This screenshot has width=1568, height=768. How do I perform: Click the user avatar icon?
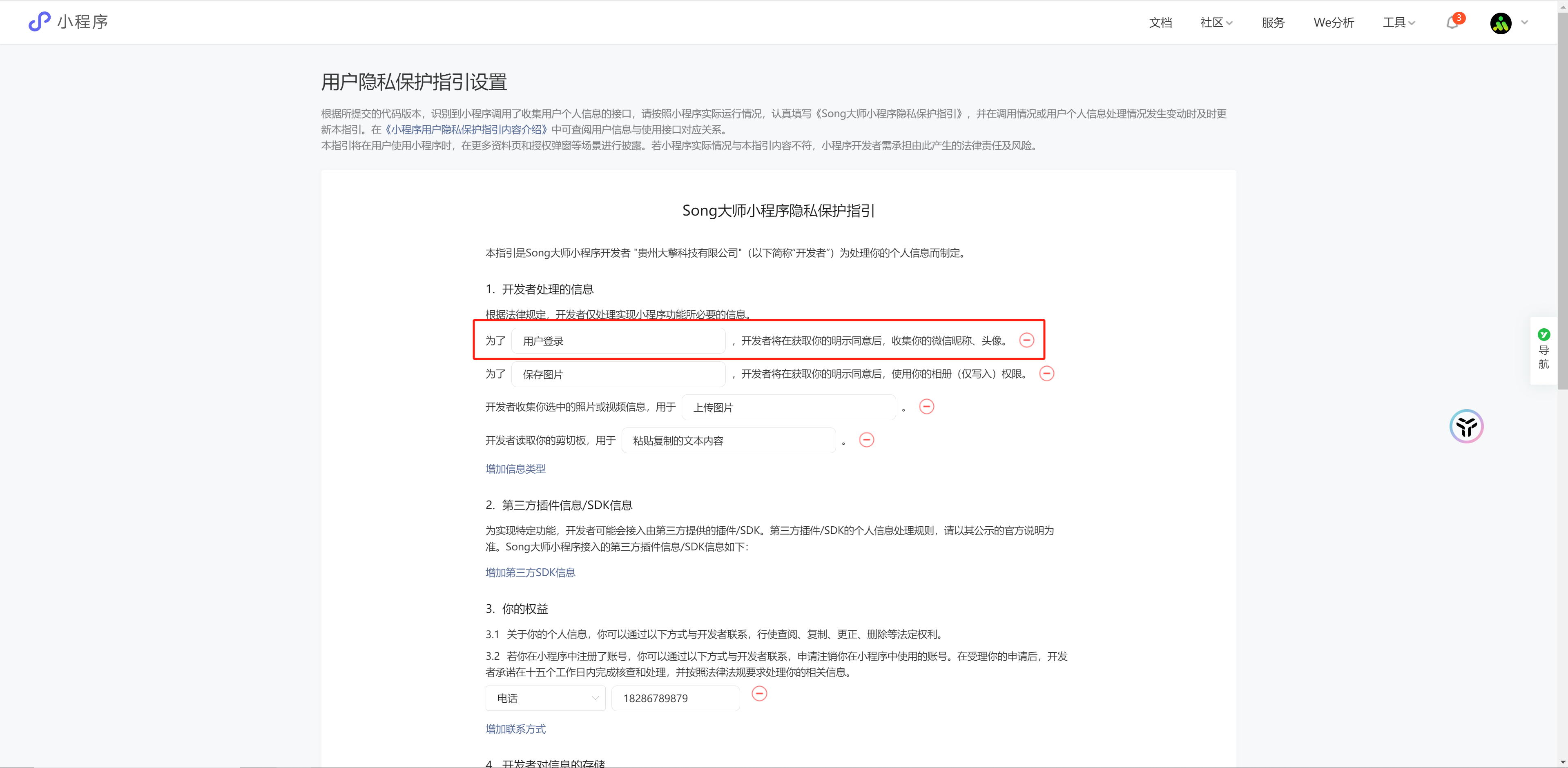click(1501, 23)
